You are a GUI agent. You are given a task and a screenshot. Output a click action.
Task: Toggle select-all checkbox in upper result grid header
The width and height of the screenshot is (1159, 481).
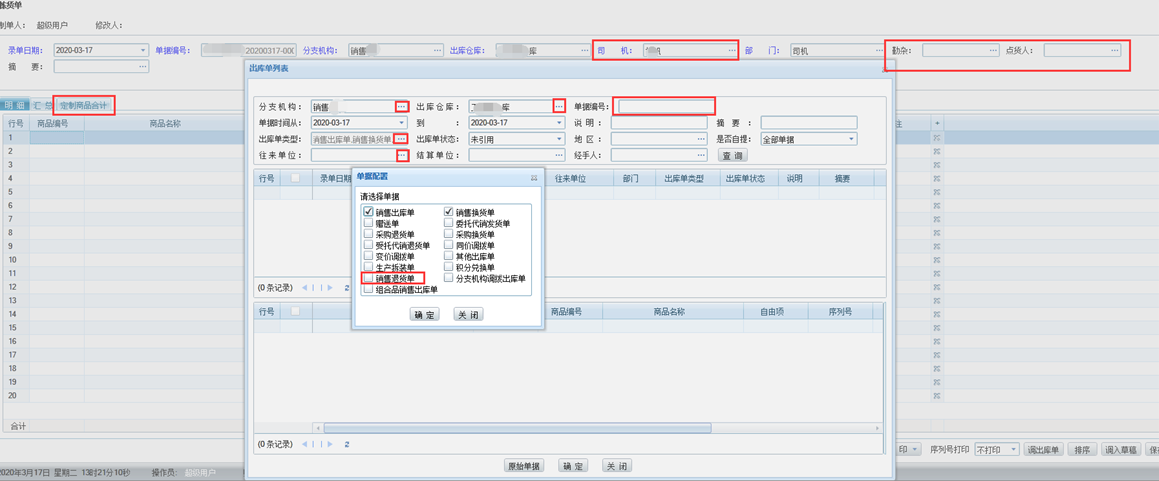click(x=296, y=177)
